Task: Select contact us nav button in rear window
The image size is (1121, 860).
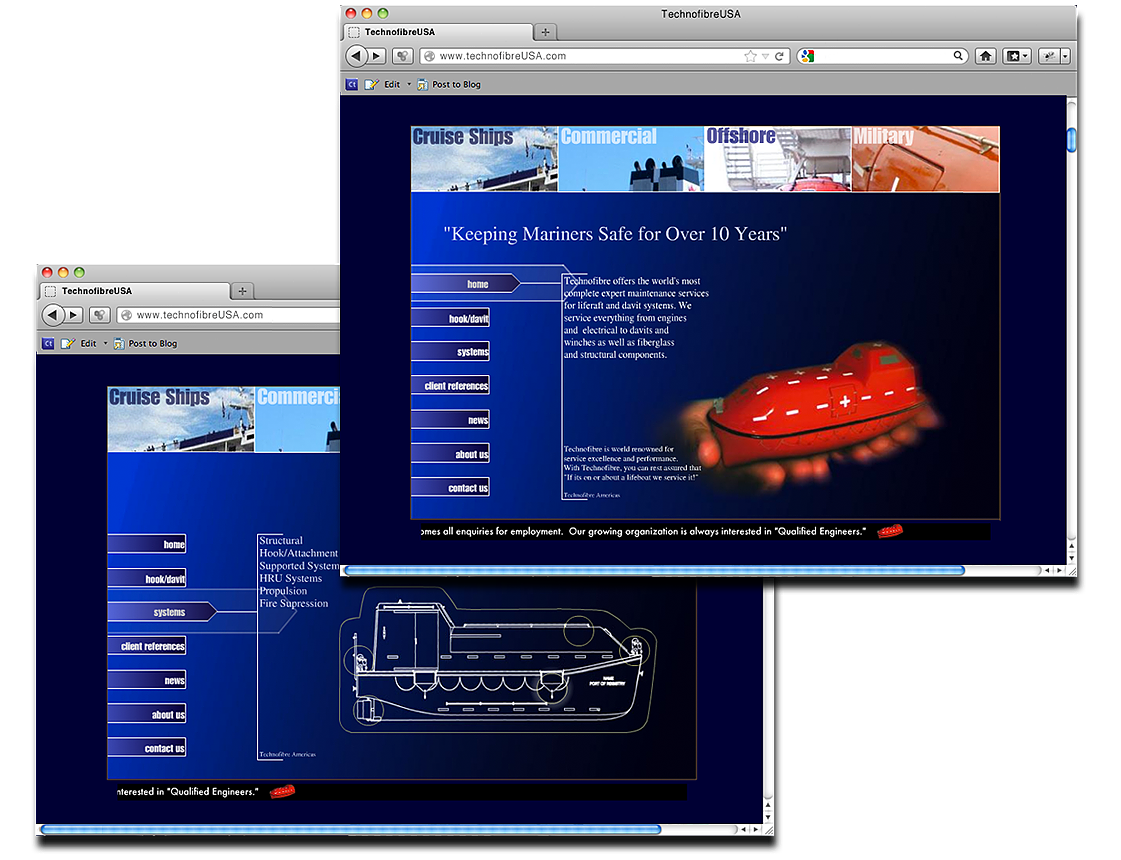Action: [x=147, y=748]
